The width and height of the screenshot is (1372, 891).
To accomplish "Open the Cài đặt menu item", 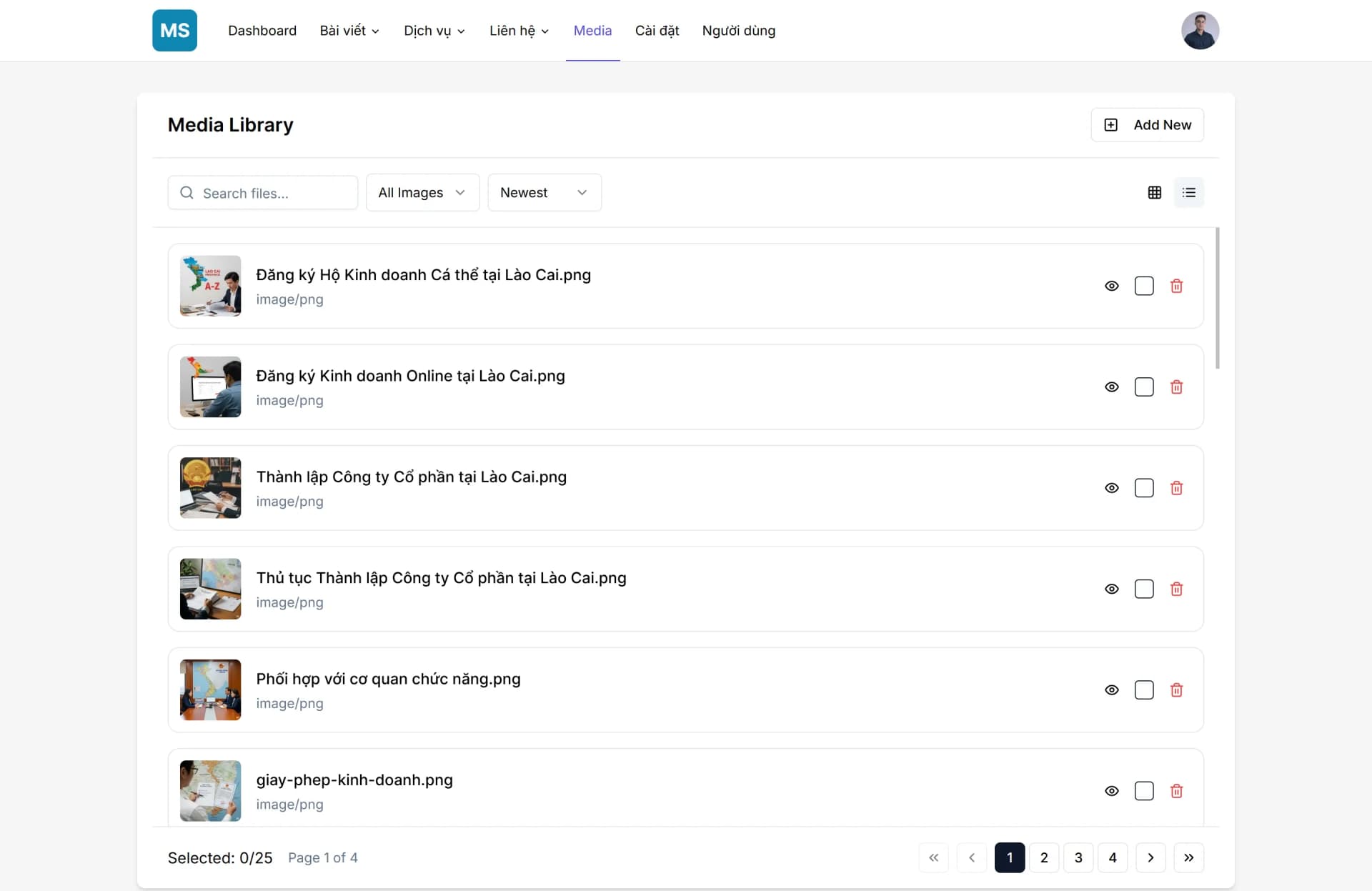I will tap(657, 30).
